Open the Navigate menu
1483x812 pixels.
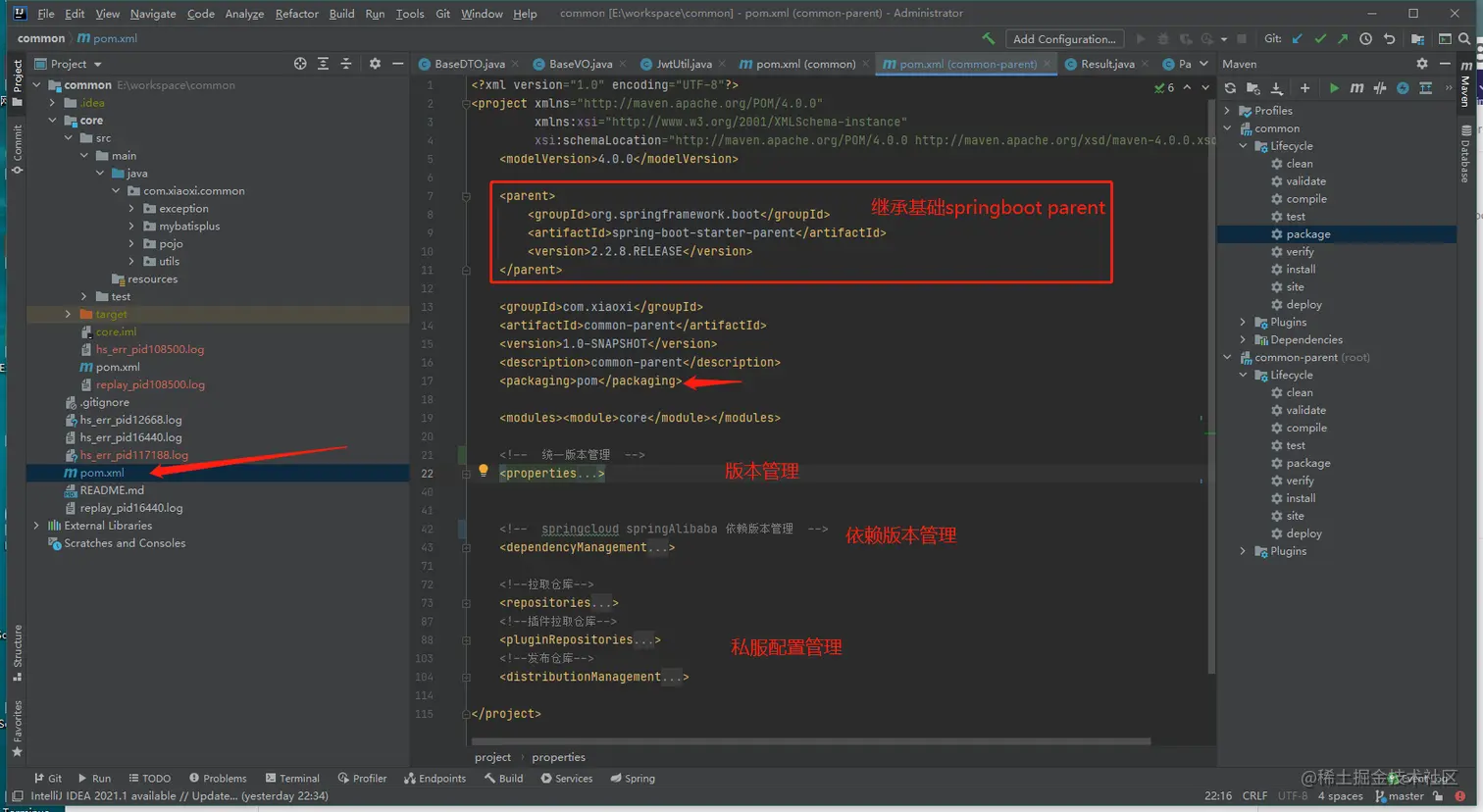tap(153, 14)
